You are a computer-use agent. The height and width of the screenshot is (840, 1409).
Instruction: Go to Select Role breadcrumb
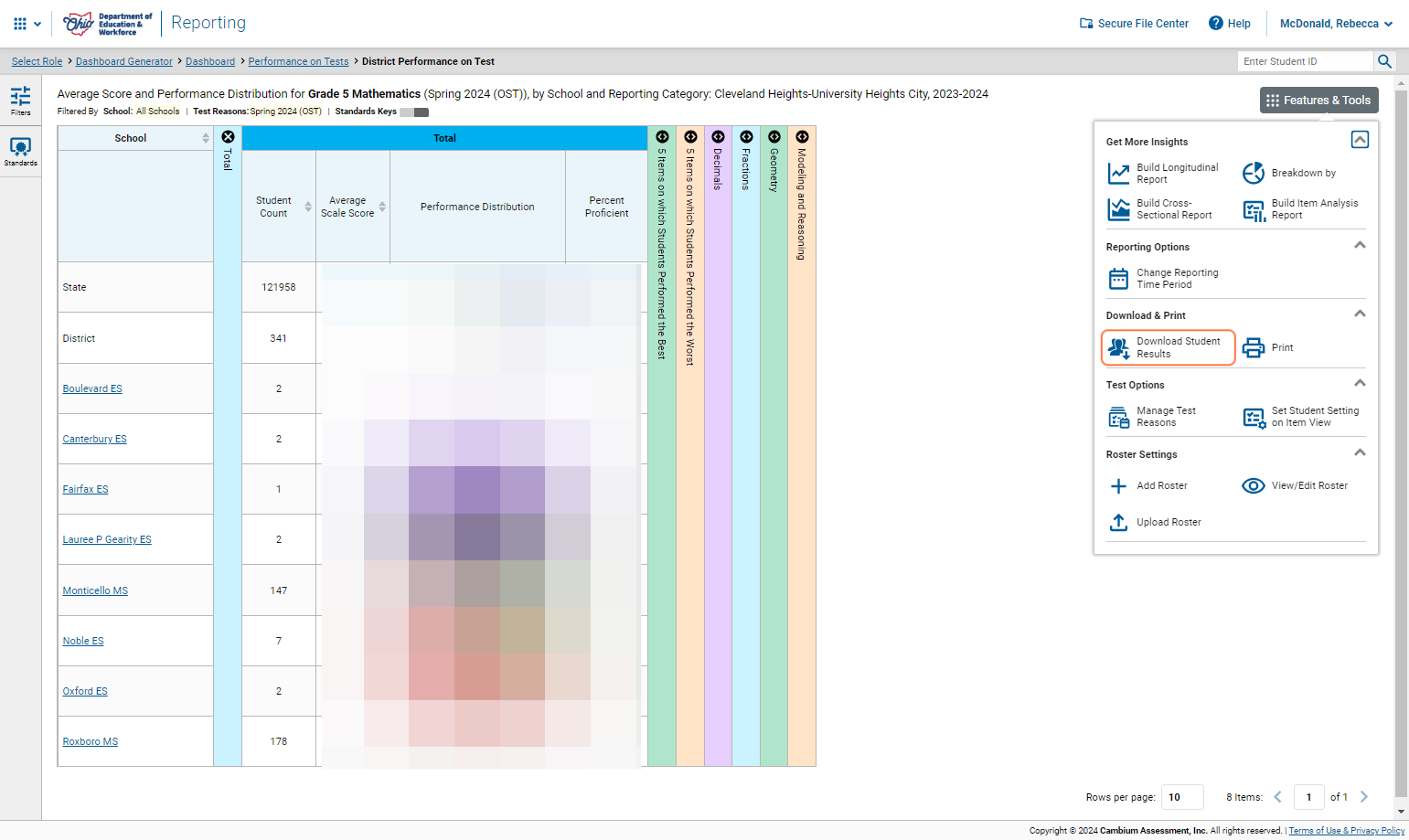[x=37, y=61]
